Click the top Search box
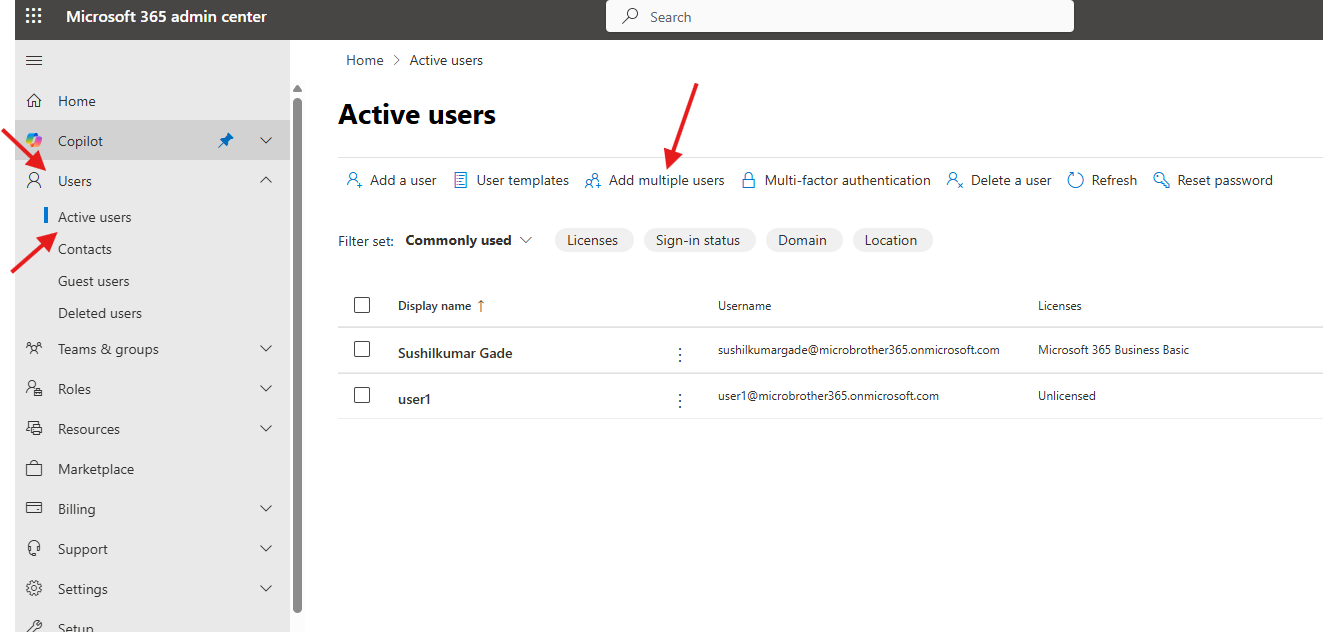Screen dimensions: 1323x632 pos(840,17)
